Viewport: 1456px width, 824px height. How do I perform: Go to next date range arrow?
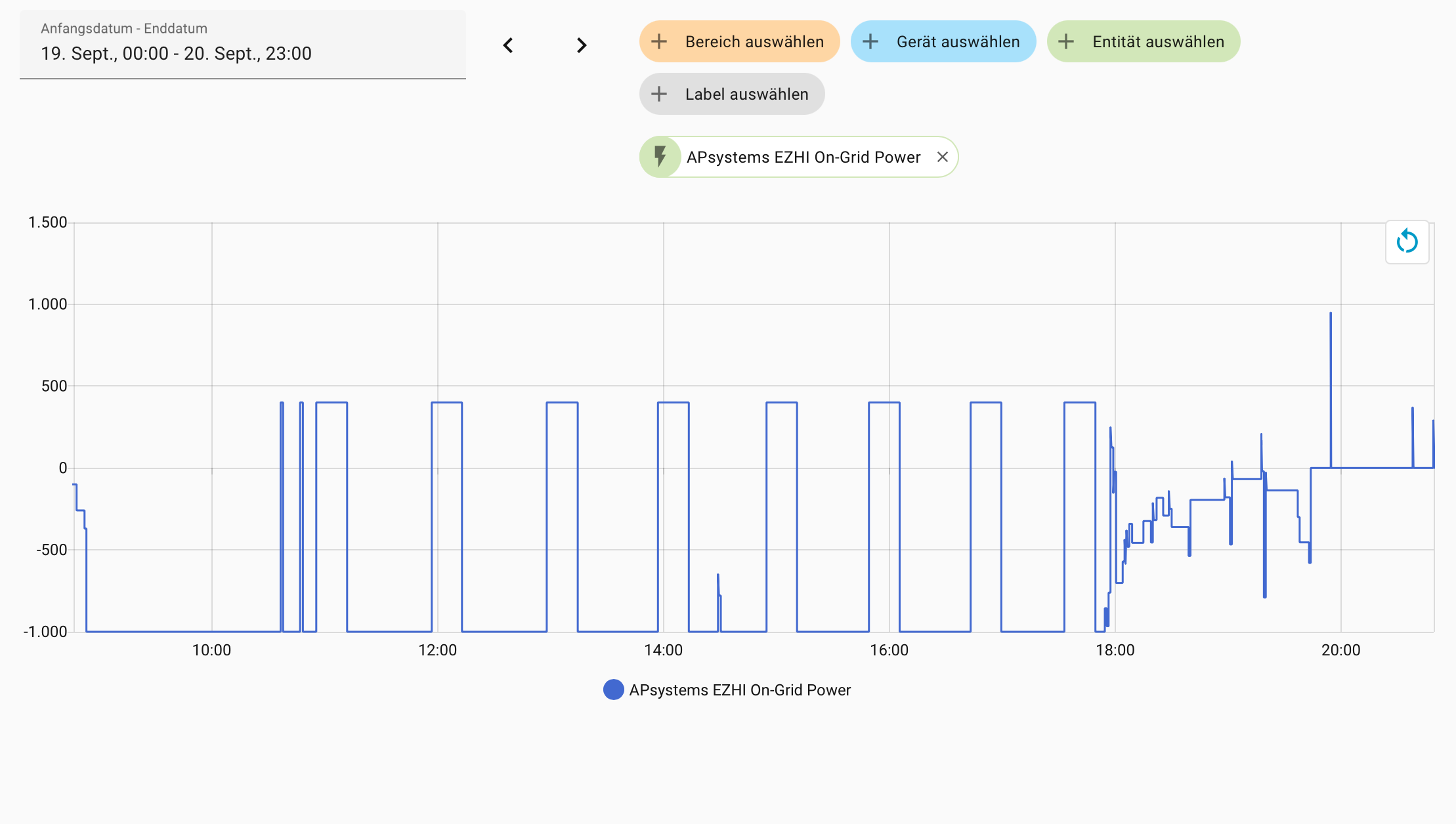click(582, 45)
